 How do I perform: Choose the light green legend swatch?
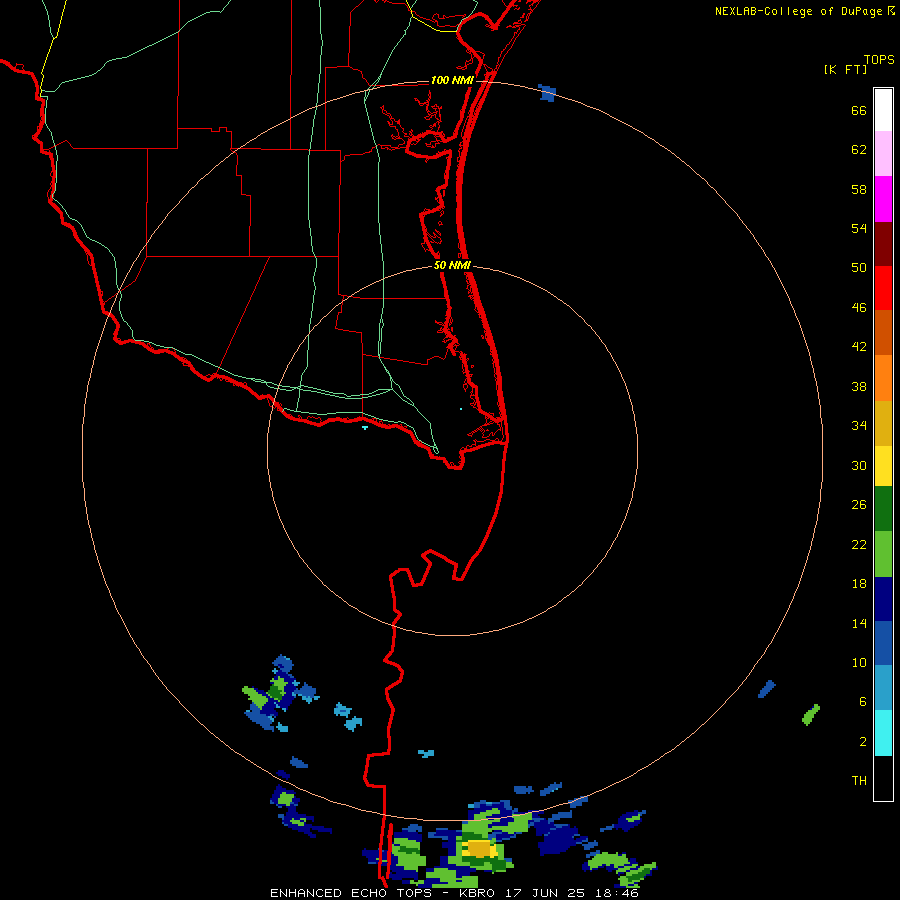(x=883, y=554)
